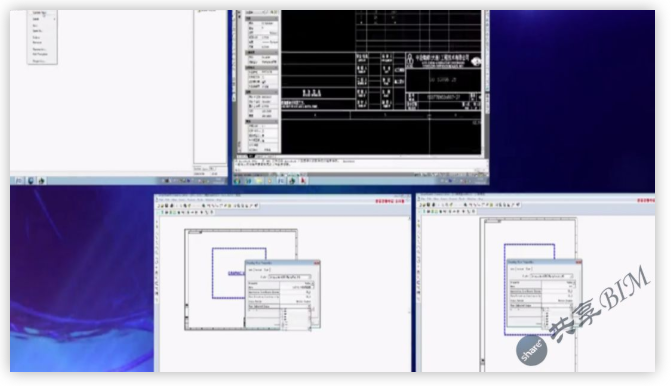This screenshot has width=671, height=386.
Task: Click orange media player icon in AutoCAD taskbar
Action: 269,180
